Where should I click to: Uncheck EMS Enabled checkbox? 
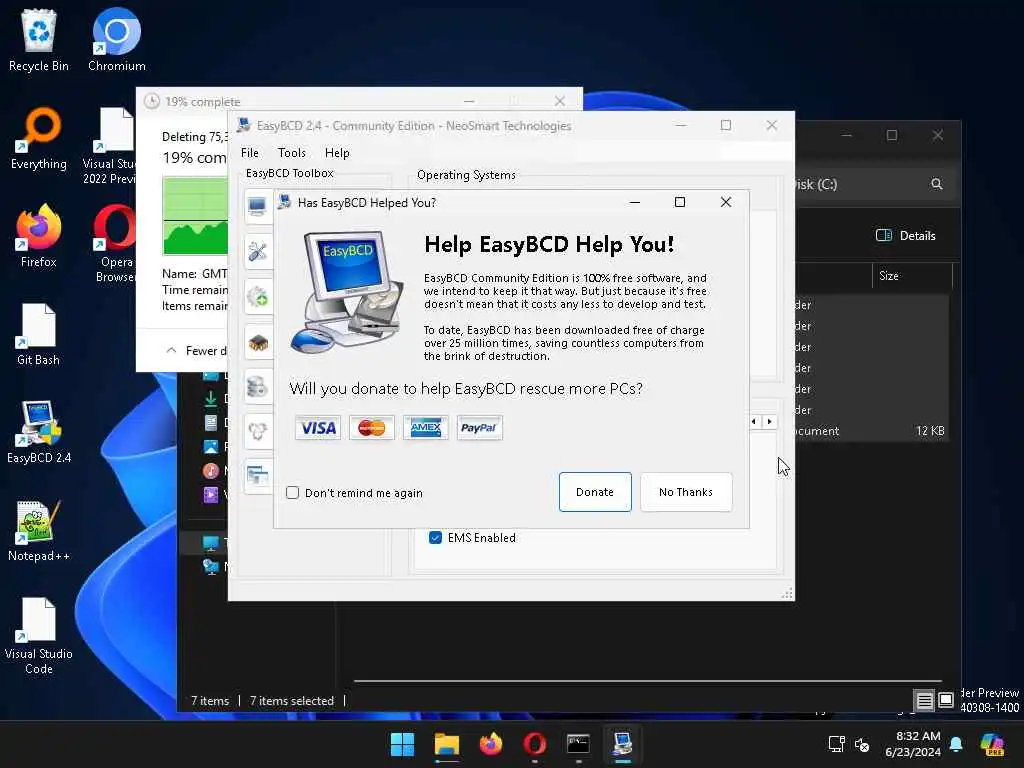[436, 537]
